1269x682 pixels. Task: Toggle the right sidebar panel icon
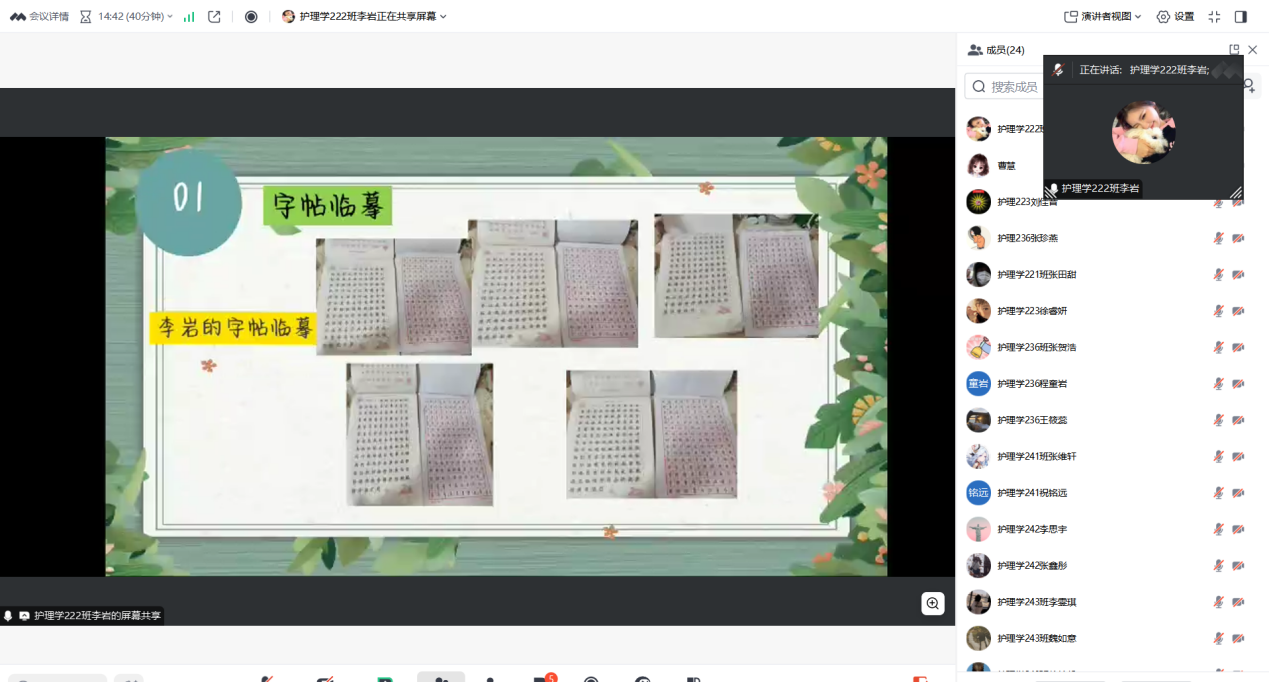tap(1241, 16)
